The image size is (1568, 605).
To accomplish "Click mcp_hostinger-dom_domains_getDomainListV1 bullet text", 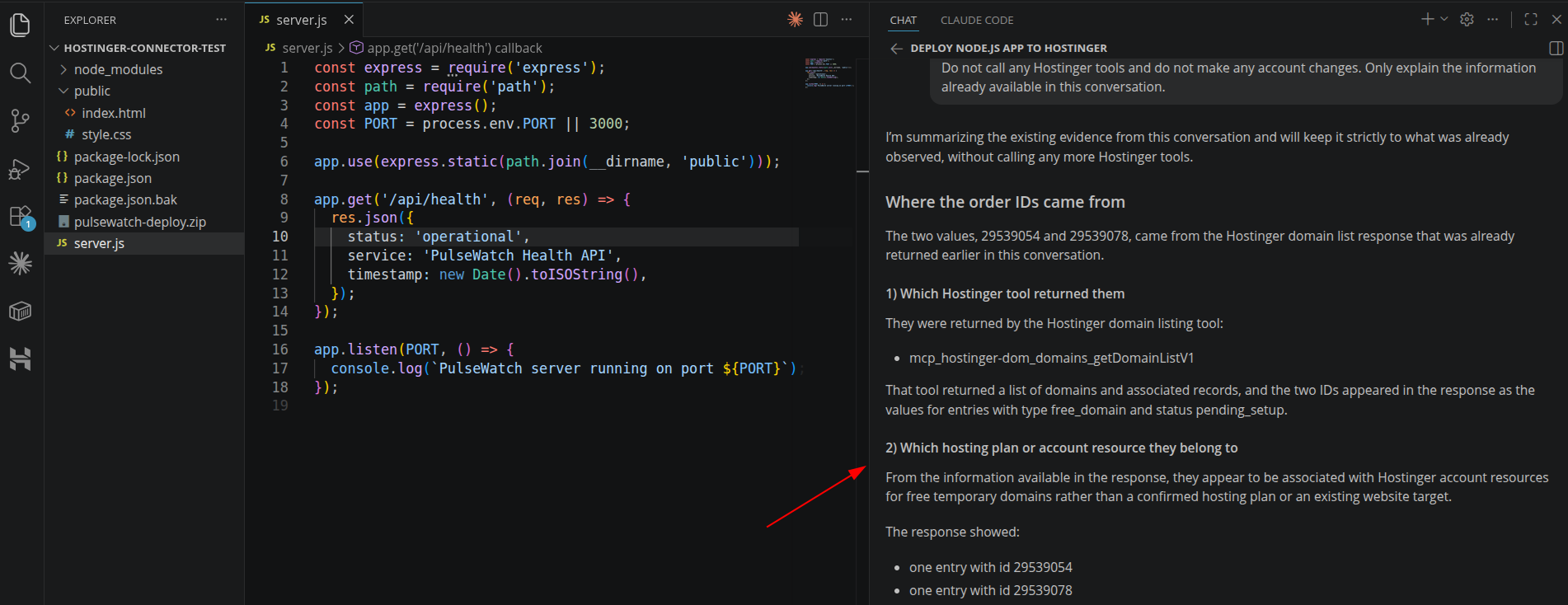I will [1051, 359].
